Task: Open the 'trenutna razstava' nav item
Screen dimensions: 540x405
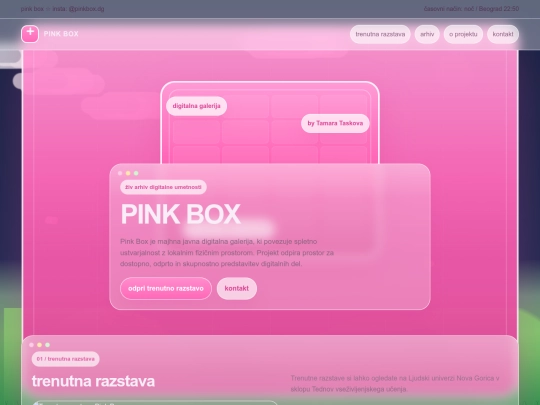Action: 380,34
